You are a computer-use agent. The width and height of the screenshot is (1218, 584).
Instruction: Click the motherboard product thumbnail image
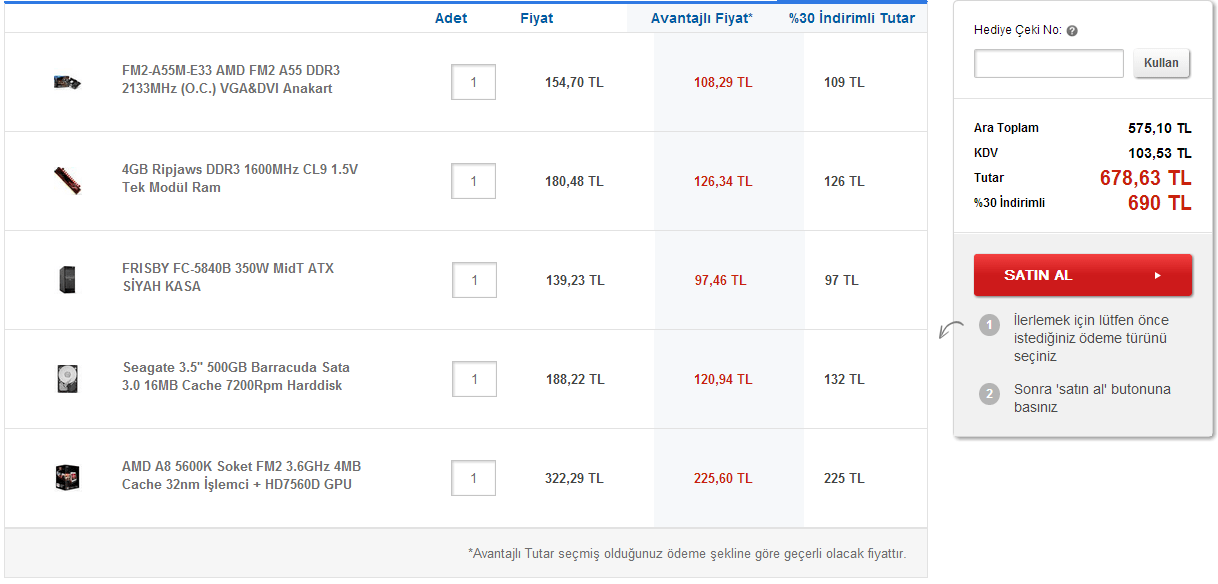(x=67, y=81)
